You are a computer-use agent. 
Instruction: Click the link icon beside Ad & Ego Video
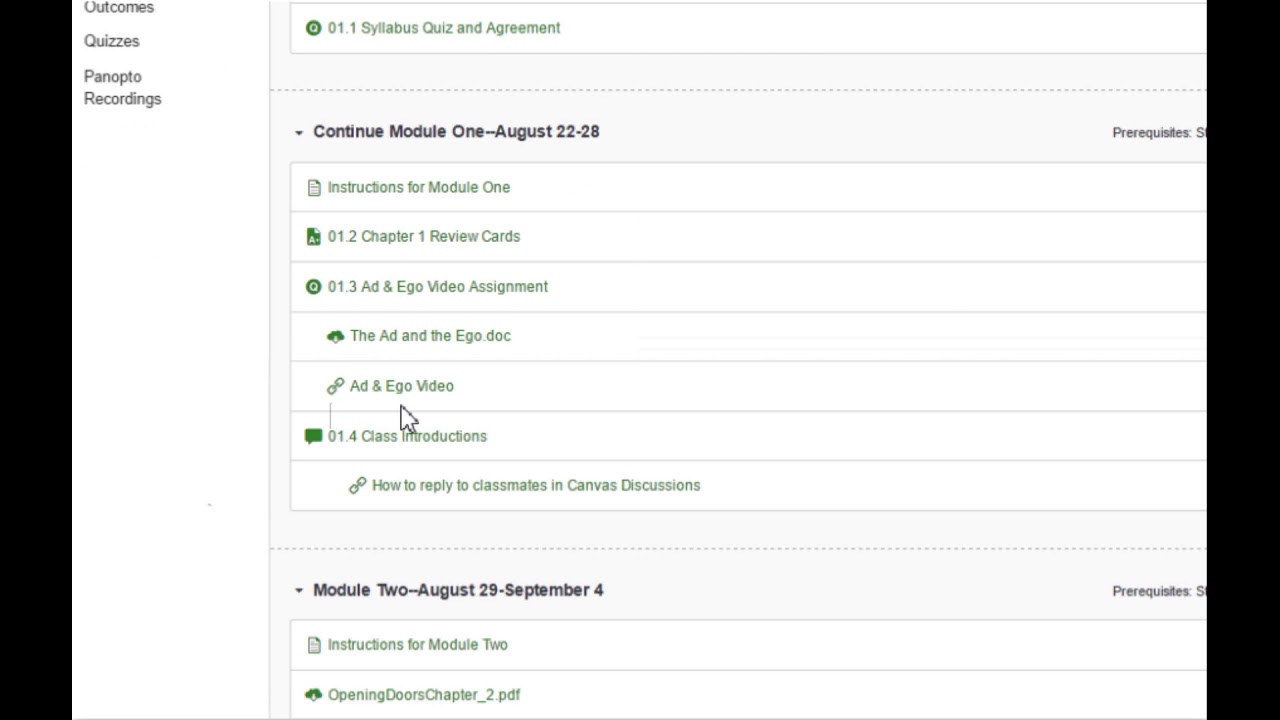(x=335, y=386)
